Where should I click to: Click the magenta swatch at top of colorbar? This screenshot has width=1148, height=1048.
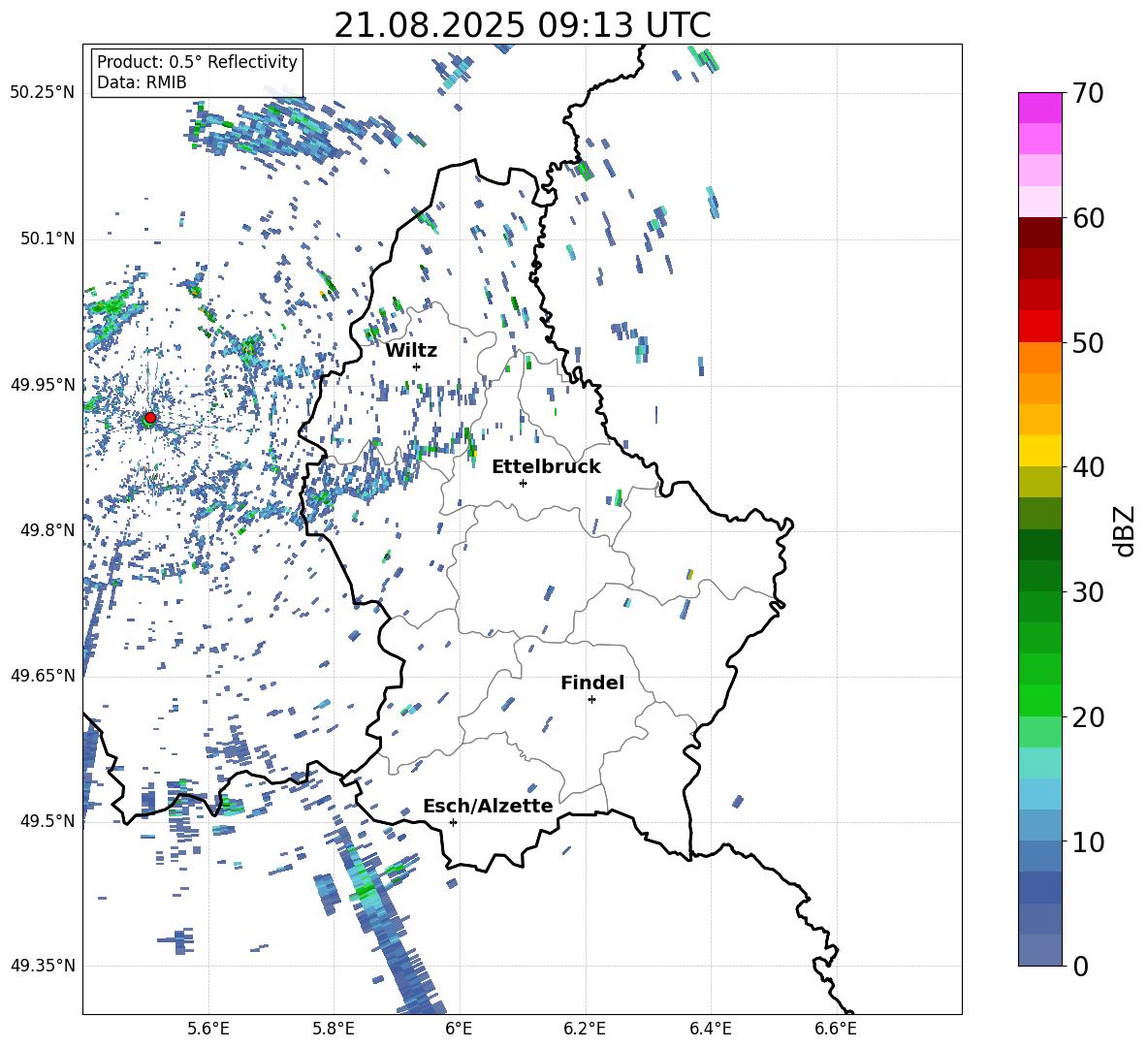click(1039, 108)
